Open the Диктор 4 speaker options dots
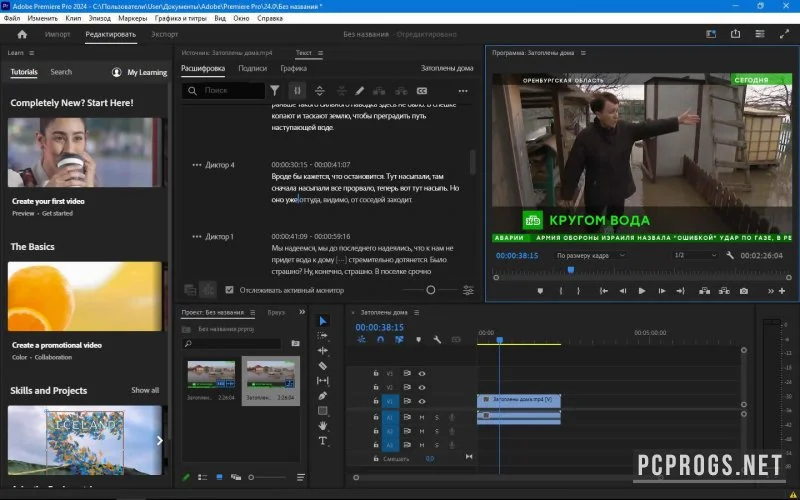This screenshot has width=800, height=500. pos(196,165)
